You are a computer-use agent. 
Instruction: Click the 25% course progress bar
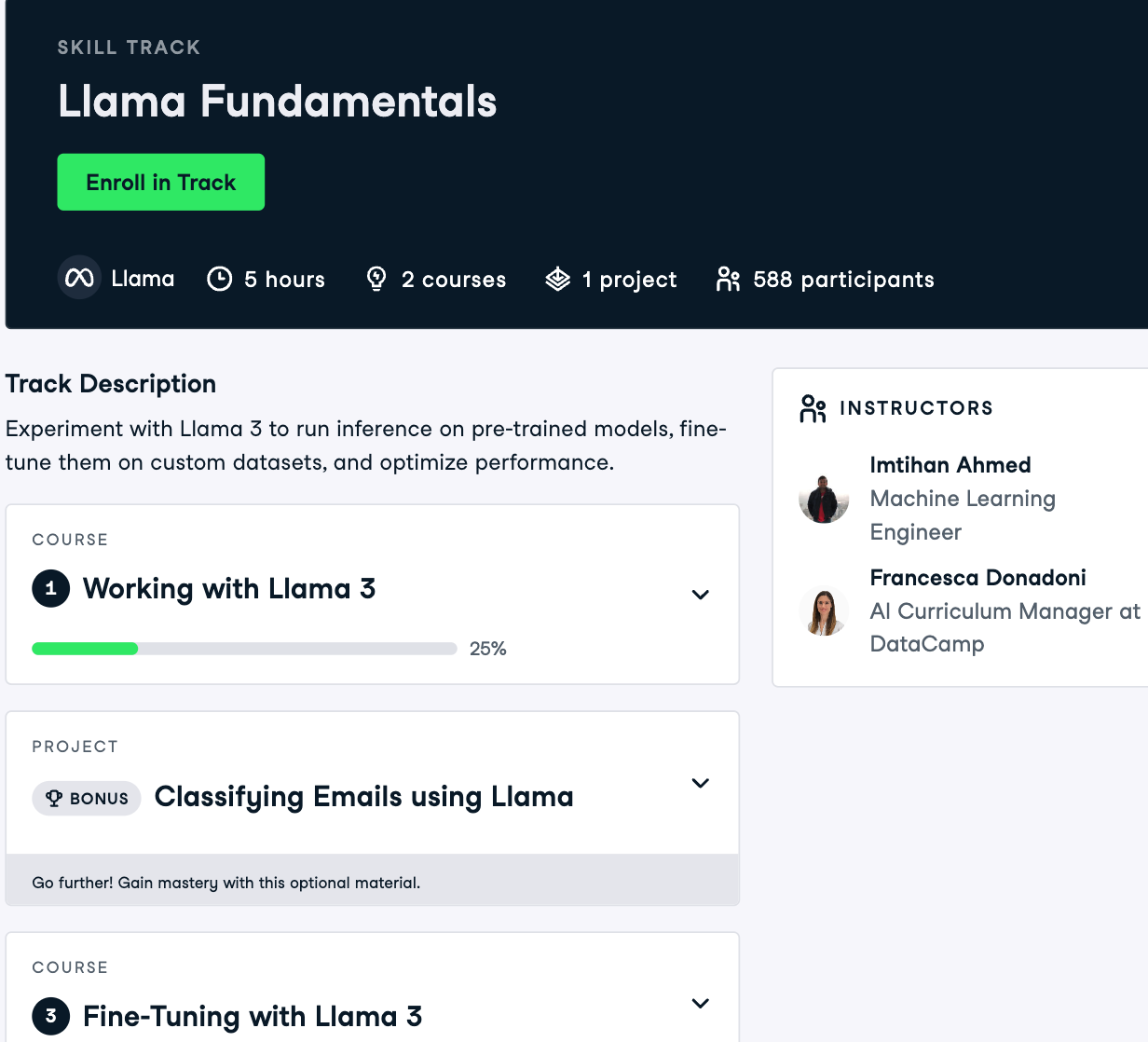[244, 649]
